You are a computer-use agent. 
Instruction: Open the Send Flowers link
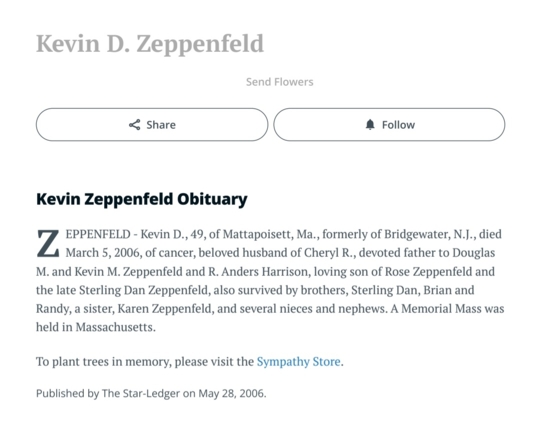(280, 82)
